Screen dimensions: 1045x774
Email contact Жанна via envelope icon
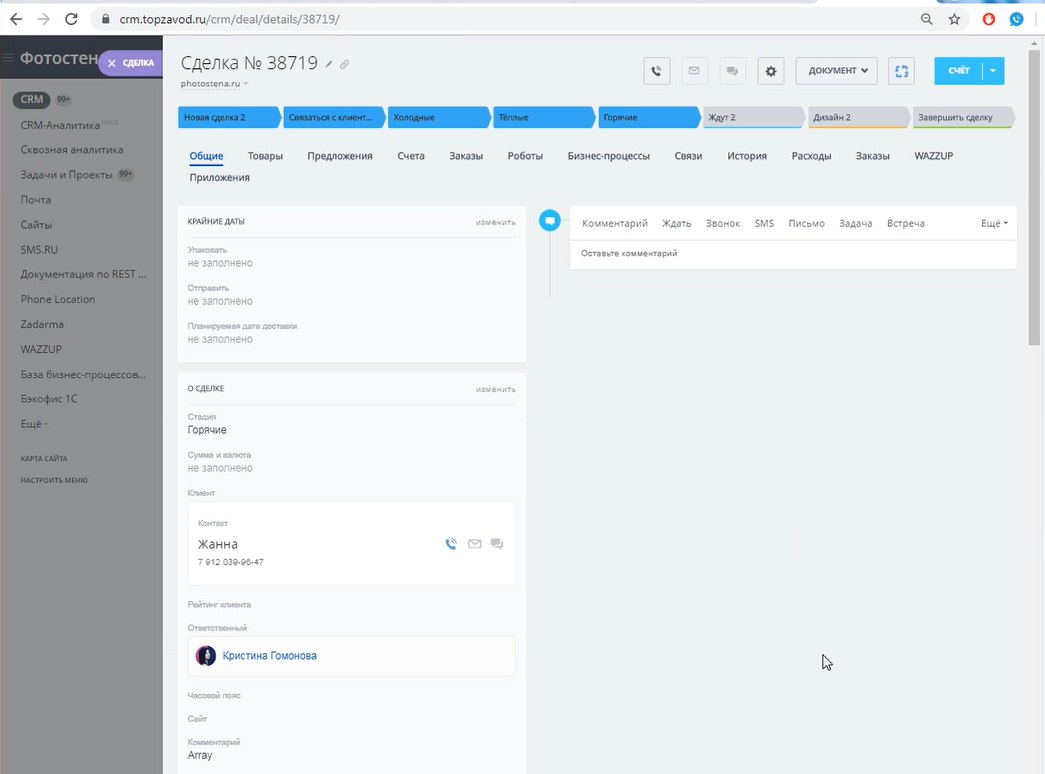pos(475,544)
